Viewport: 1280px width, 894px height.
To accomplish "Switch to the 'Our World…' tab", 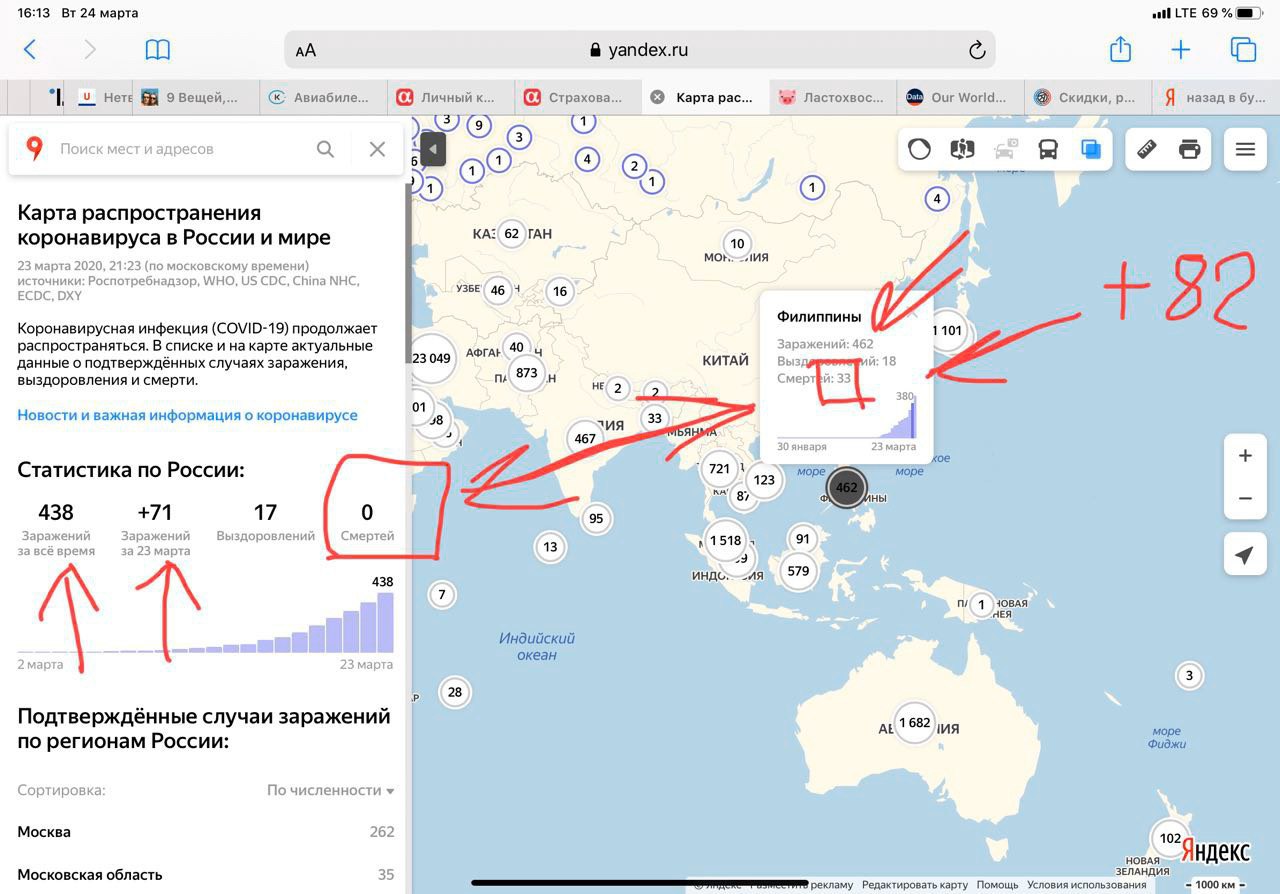I will click(x=959, y=97).
